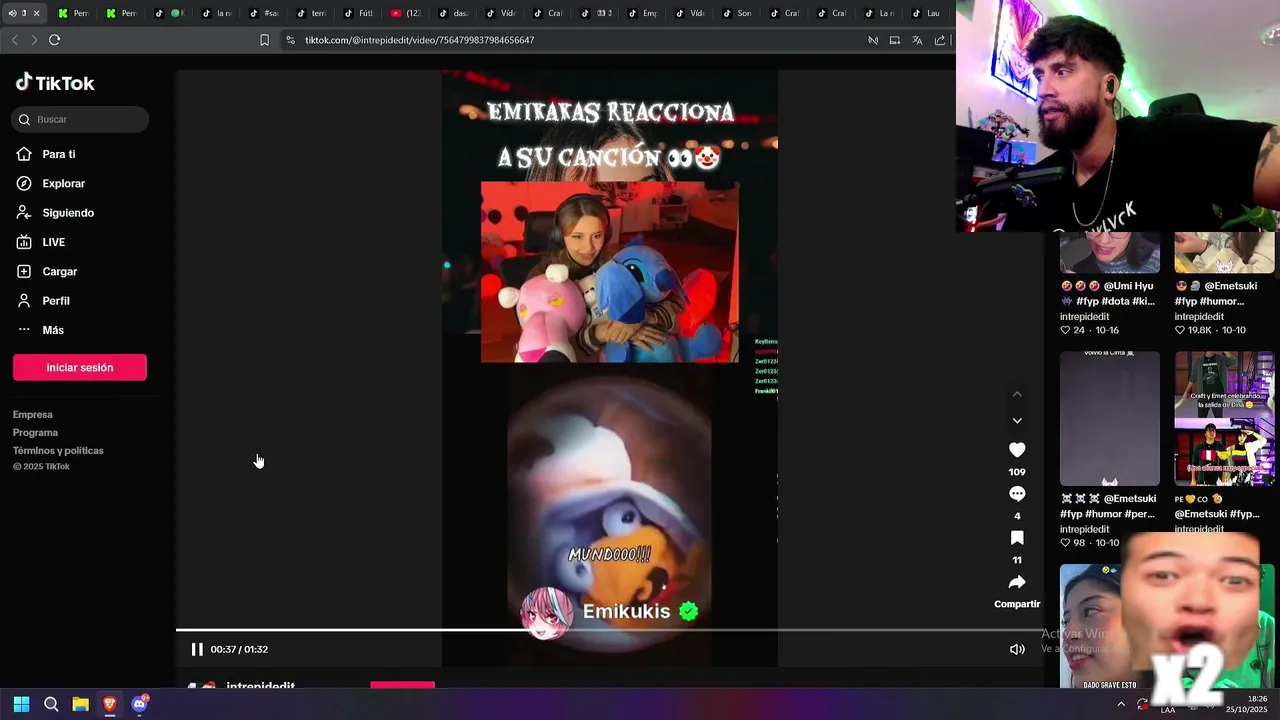The width and height of the screenshot is (1280, 720).
Task: Switch to the YouTube '(123' tab
Action: [406, 13]
